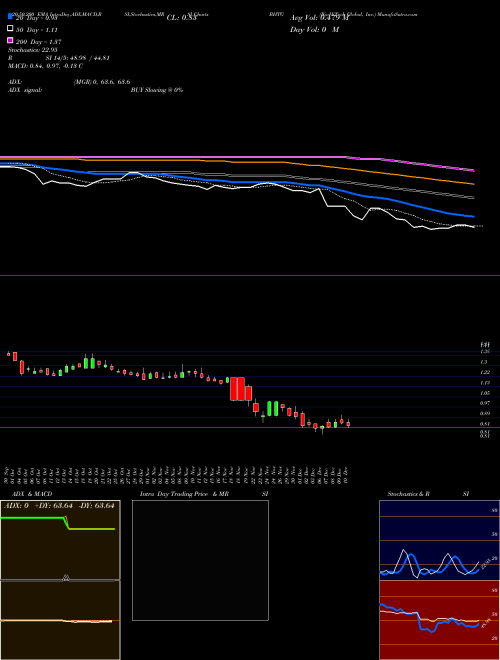The image size is (500, 660).
Task: Click the 'Day Vol: 0 M' label
Action: [314, 29]
